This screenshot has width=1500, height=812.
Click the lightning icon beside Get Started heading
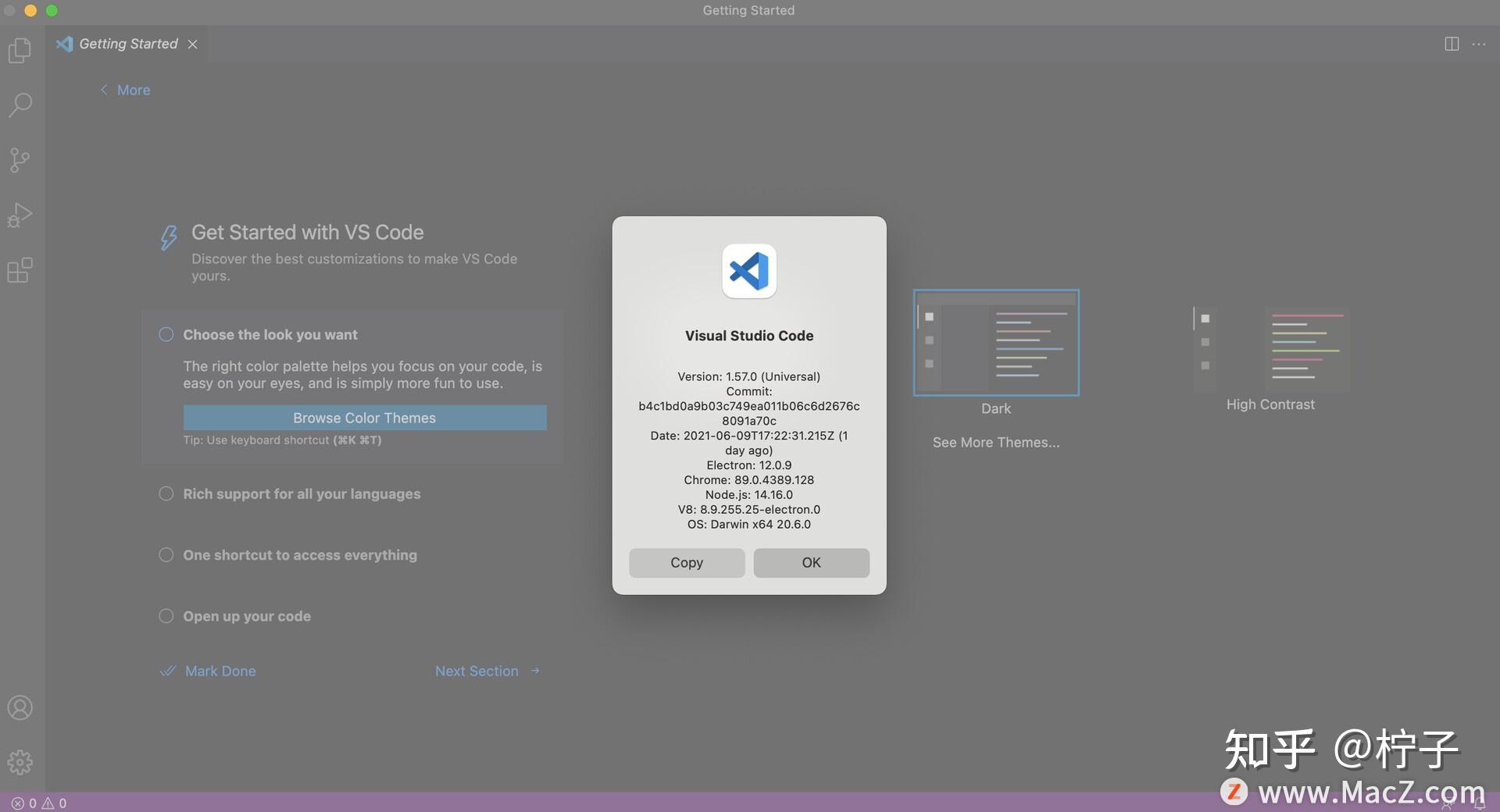(x=169, y=237)
